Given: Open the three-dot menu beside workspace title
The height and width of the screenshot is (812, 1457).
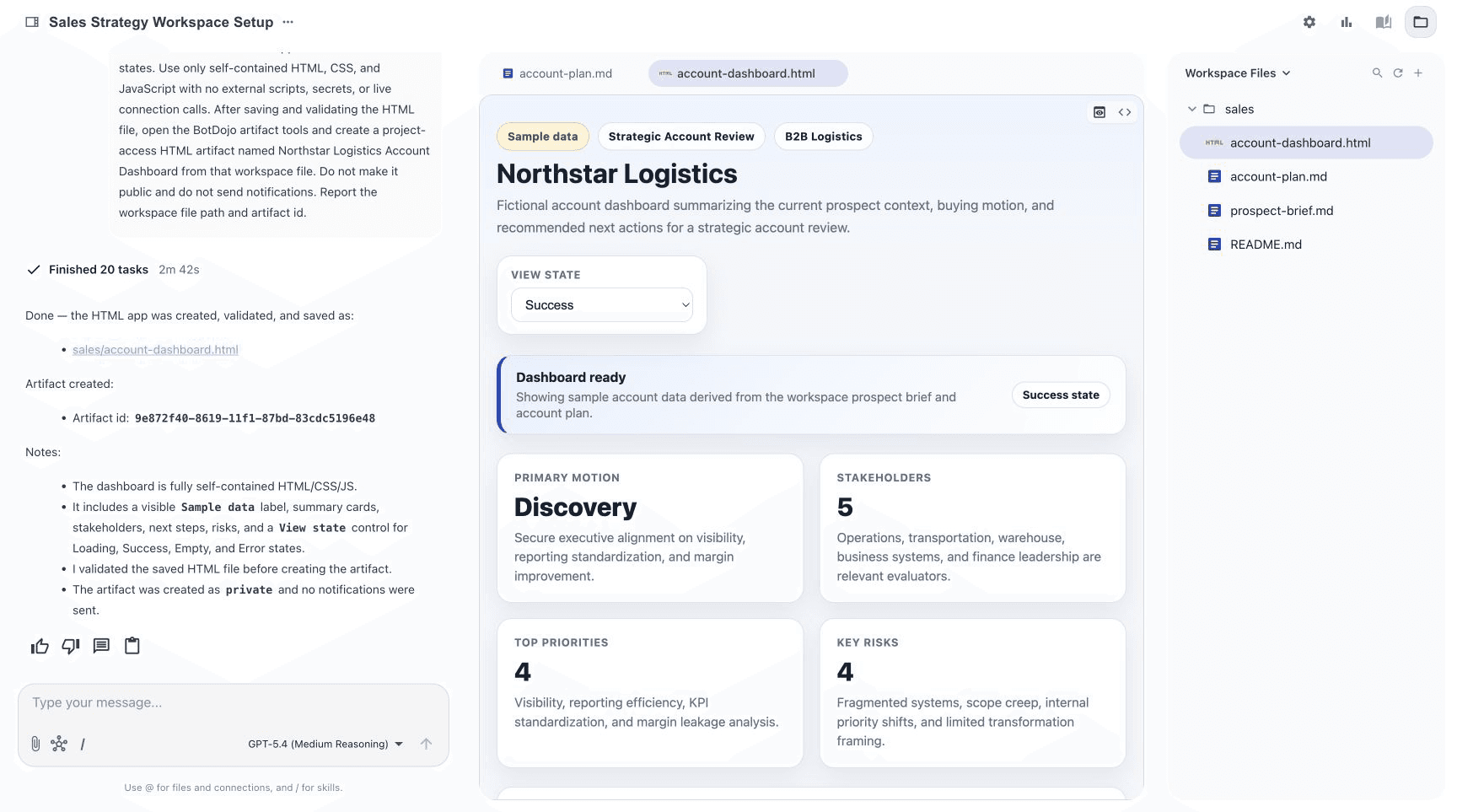Looking at the screenshot, I should click(288, 22).
